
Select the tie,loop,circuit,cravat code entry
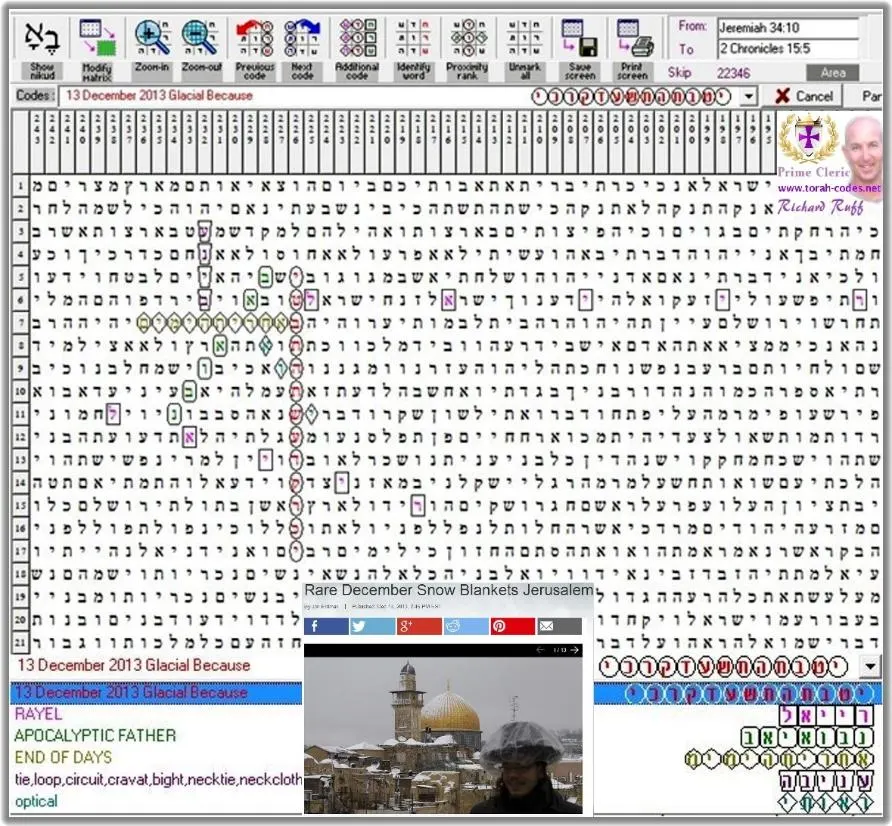158,779
